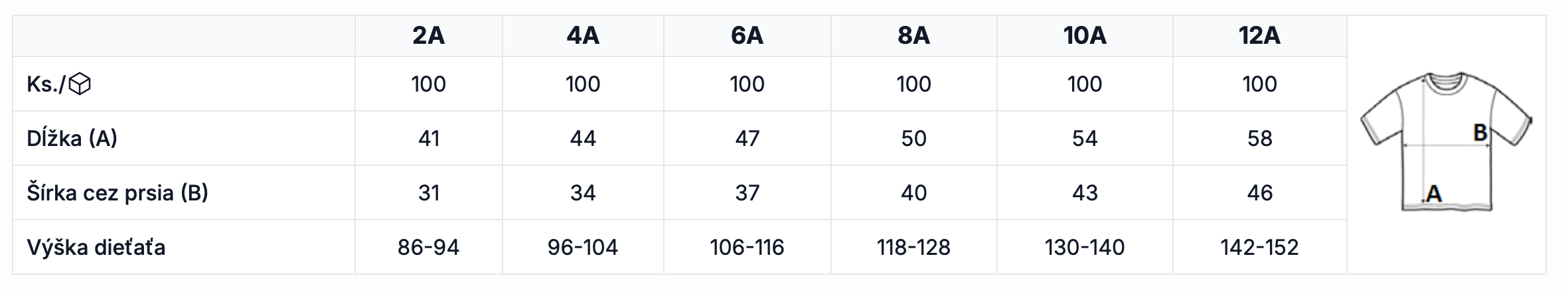
Task: Click the 118-128 height cell
Action: click(913, 248)
